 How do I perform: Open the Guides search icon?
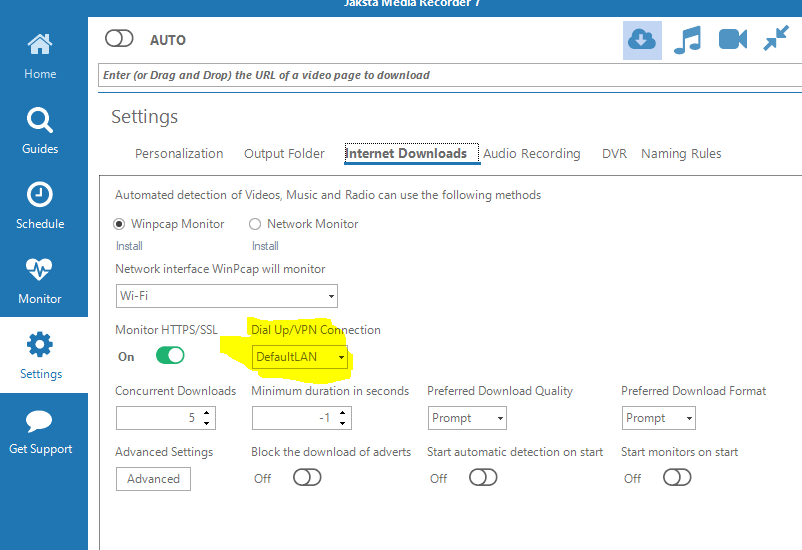[40, 120]
